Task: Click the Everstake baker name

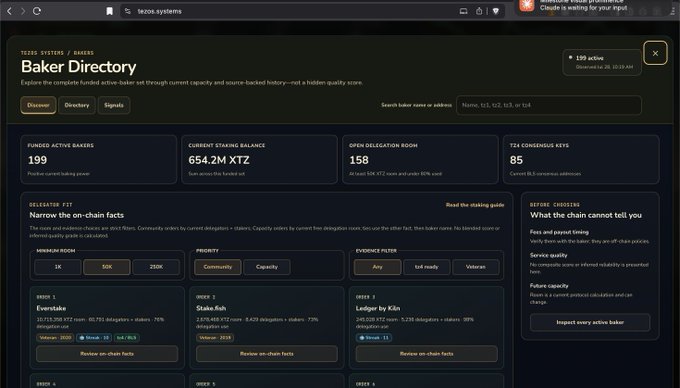Action: pos(51,308)
